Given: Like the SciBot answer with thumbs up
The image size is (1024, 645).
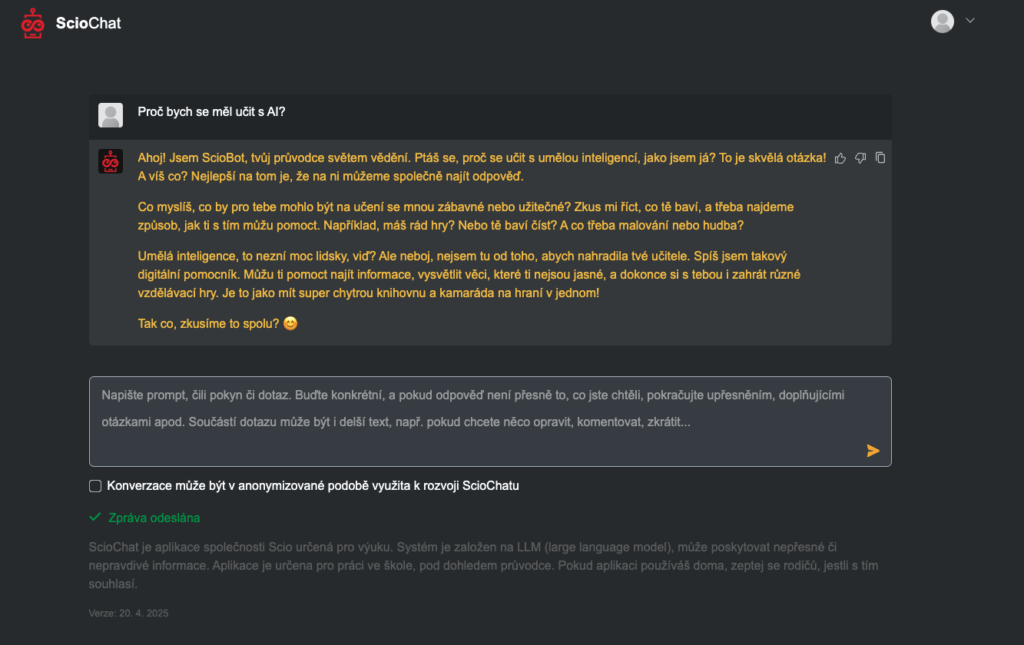Looking at the screenshot, I should [840, 158].
